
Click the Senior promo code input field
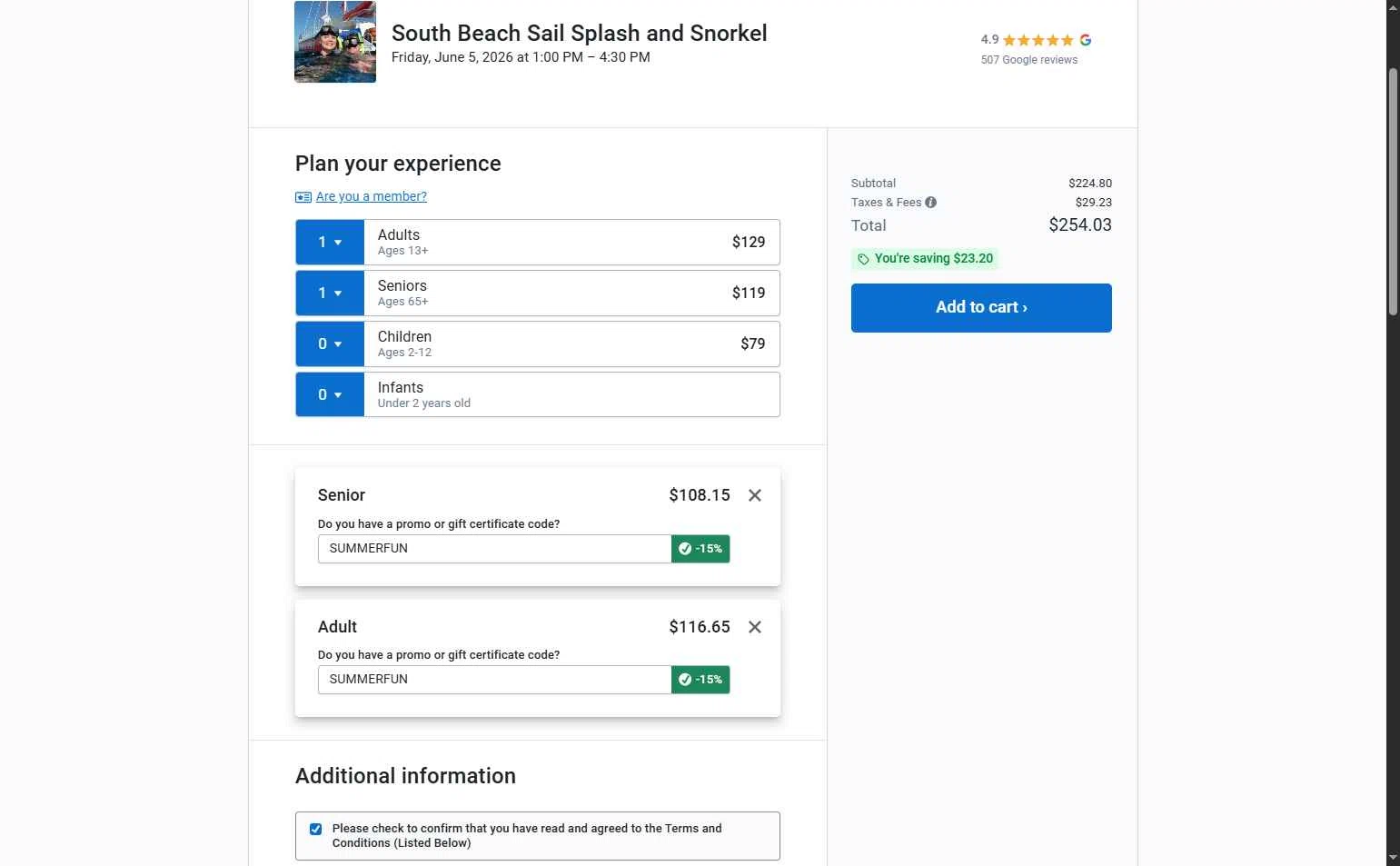[494, 549]
